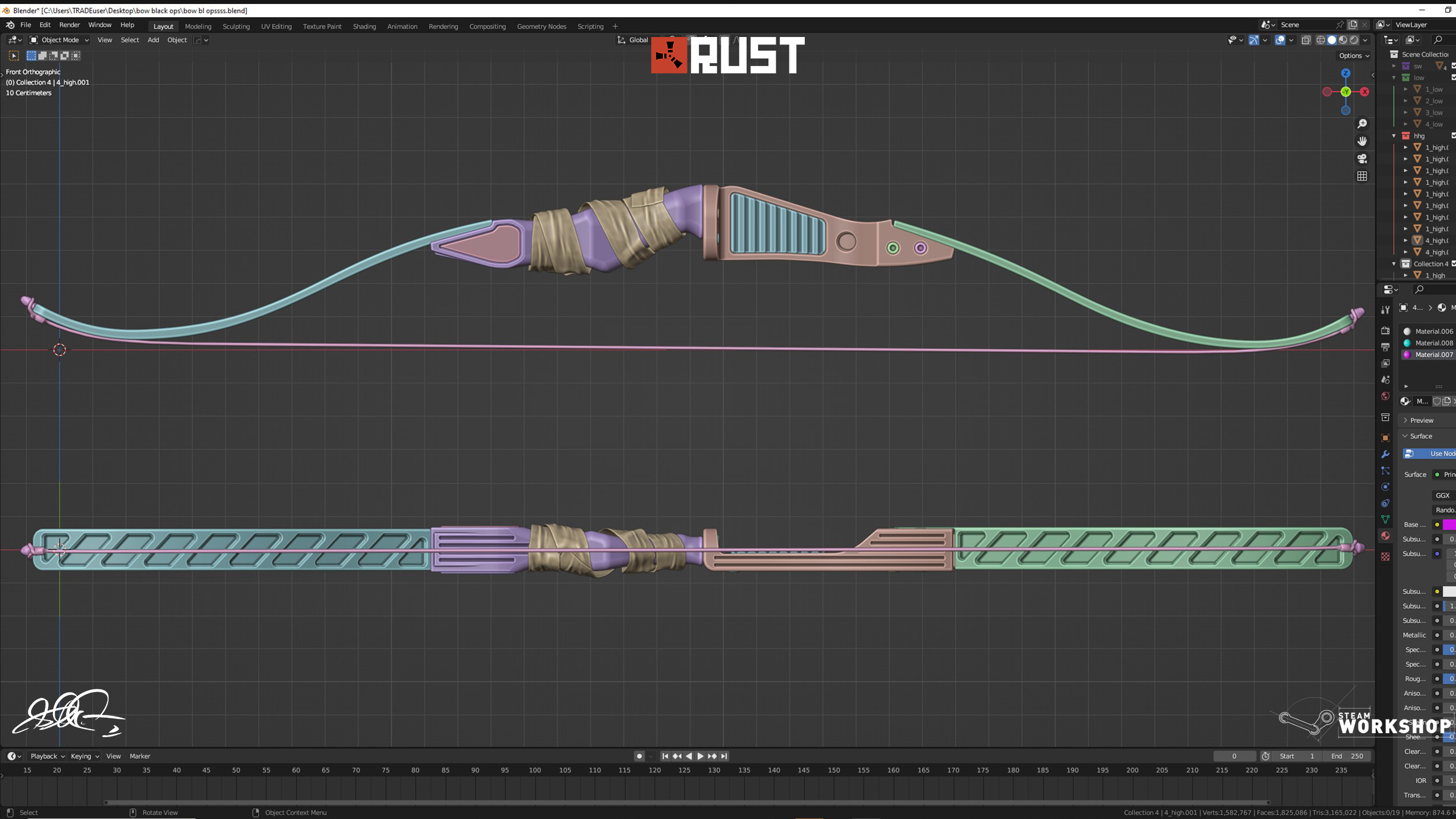Select the Tool properties tab icon
The width and height of the screenshot is (1456, 819).
point(1385,309)
